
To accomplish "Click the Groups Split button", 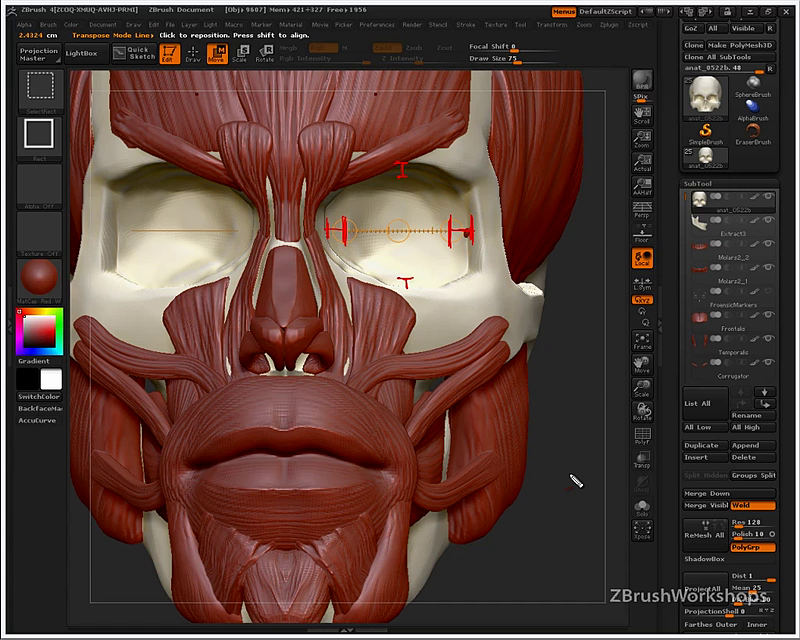I will [x=753, y=476].
